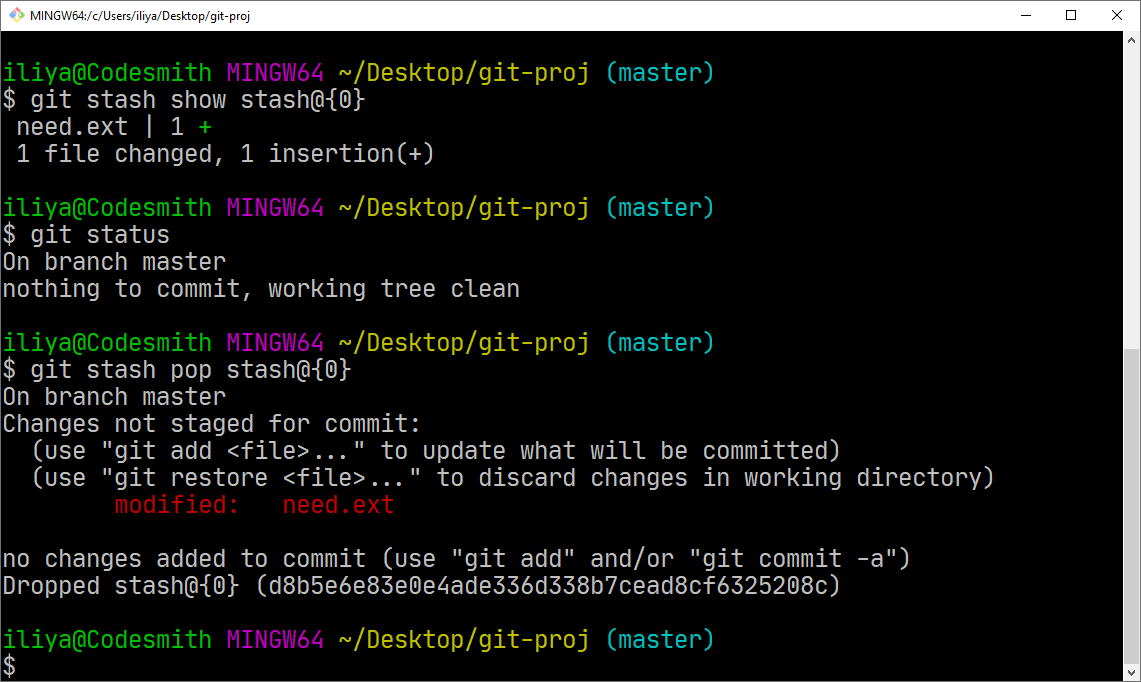The width and height of the screenshot is (1141, 682).
Task: Click the '1 file changed, 1 insertion(+)' line
Action: (x=225, y=154)
